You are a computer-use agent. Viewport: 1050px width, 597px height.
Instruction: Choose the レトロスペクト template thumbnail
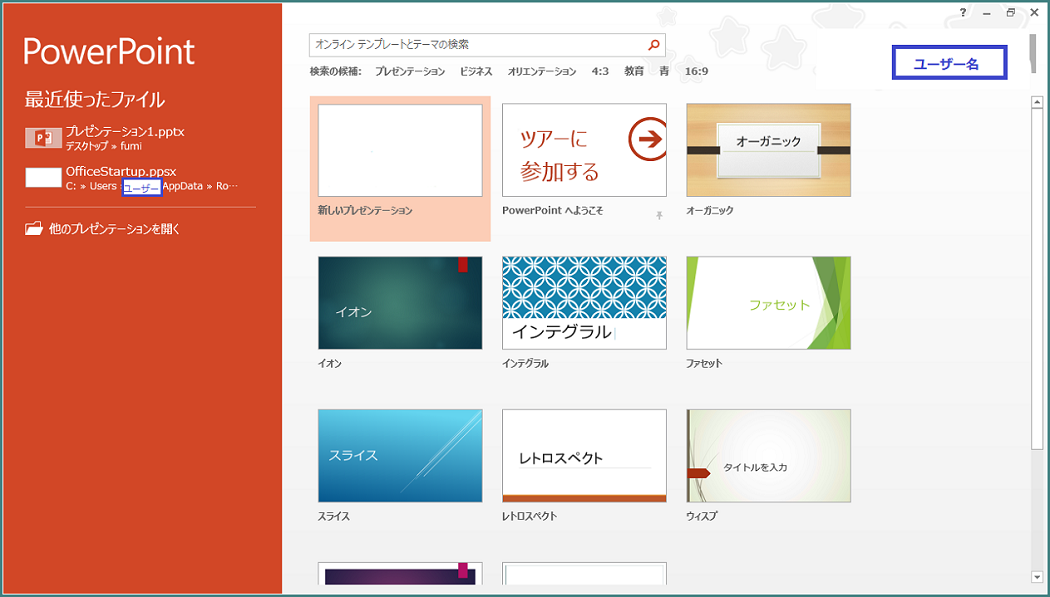pos(584,456)
